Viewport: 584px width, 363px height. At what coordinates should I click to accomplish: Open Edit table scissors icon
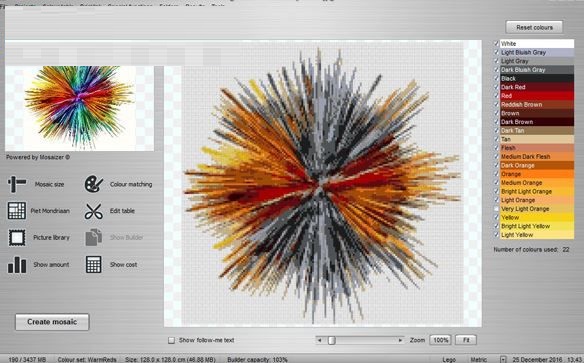93,211
